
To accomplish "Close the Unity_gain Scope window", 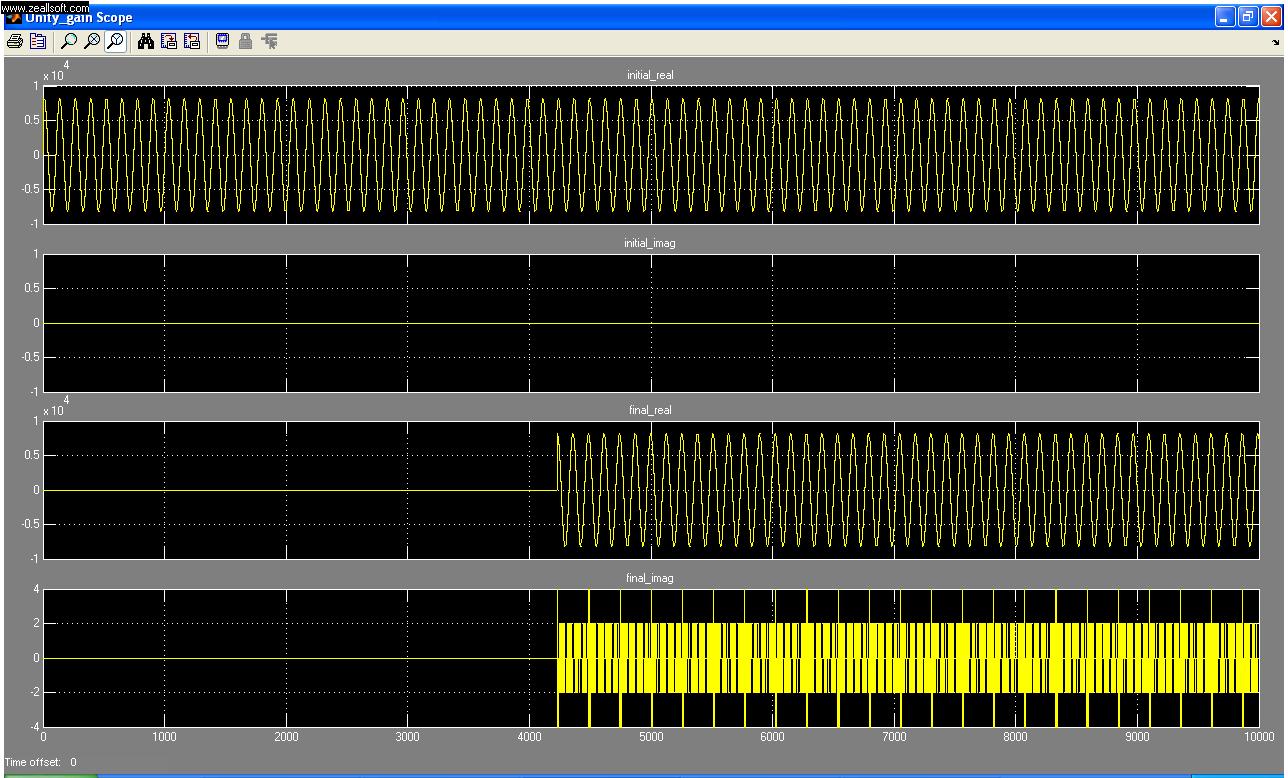I will coord(1271,17).
